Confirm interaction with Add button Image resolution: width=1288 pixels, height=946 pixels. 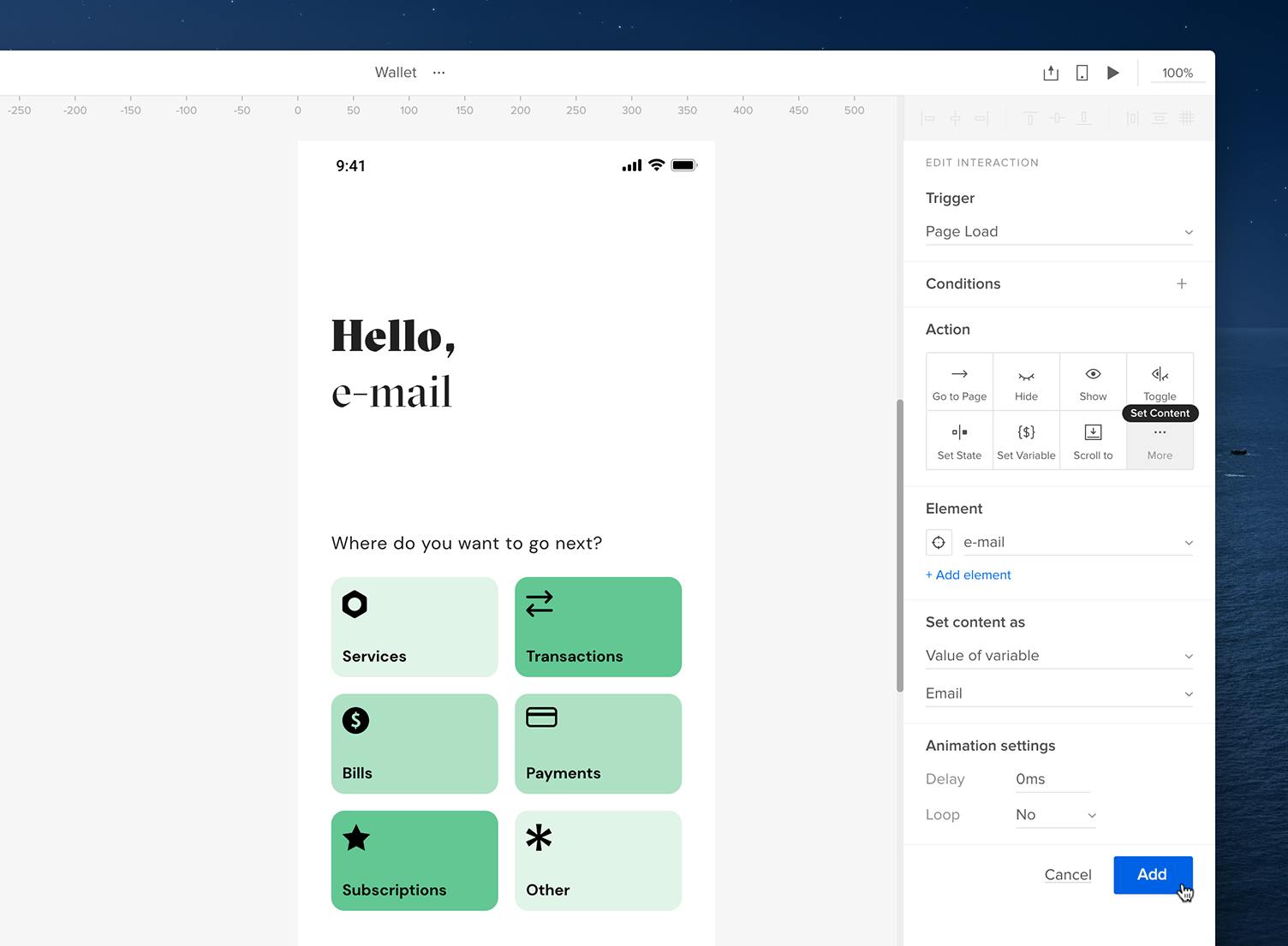click(1152, 874)
